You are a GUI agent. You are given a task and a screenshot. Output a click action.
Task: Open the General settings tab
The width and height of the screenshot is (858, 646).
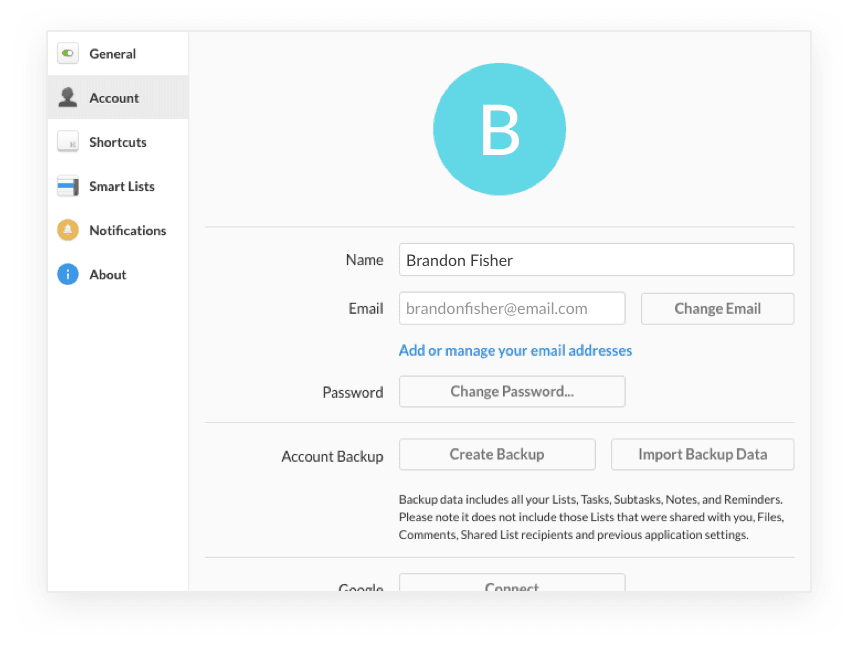point(113,54)
